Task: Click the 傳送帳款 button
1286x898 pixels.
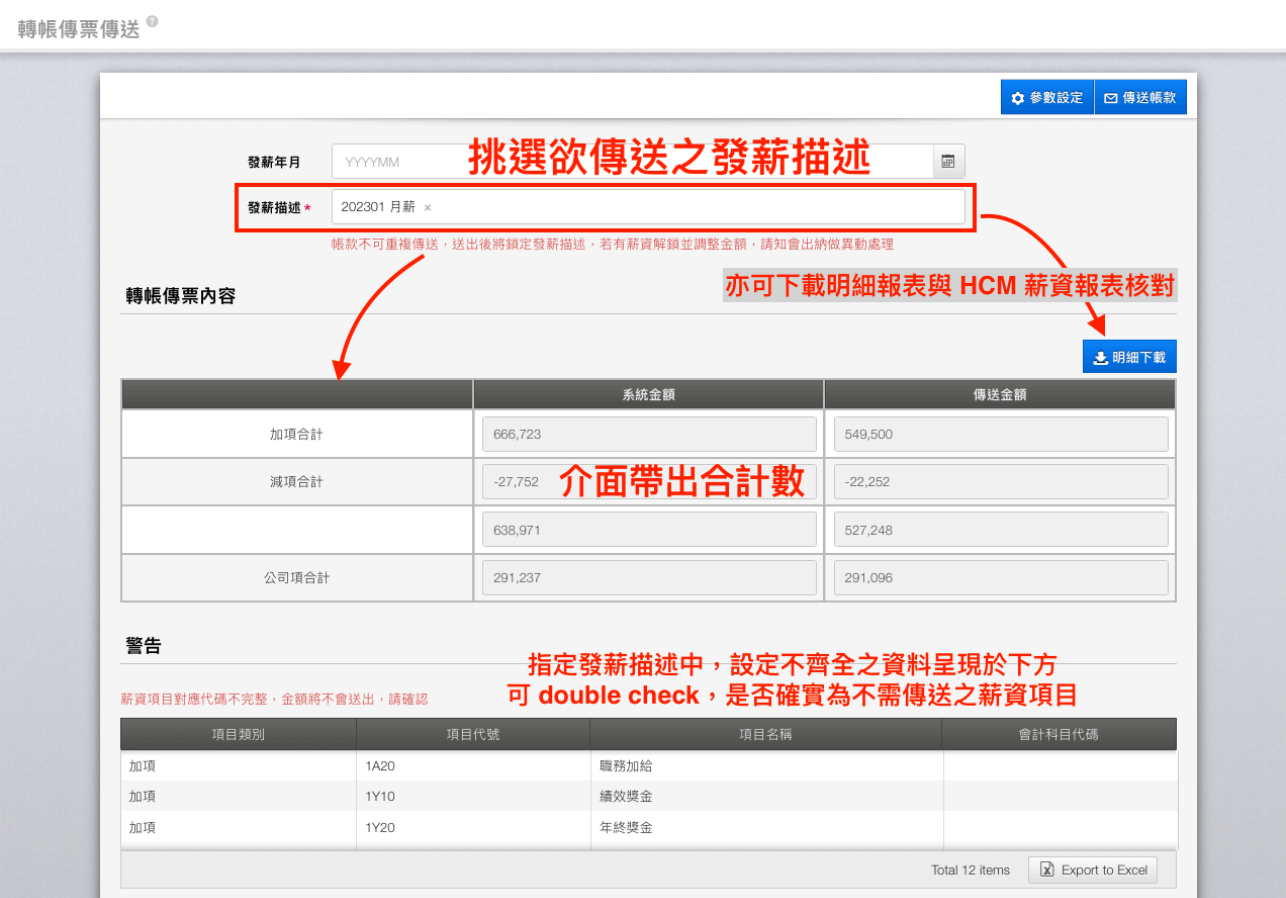Action: (1140, 98)
